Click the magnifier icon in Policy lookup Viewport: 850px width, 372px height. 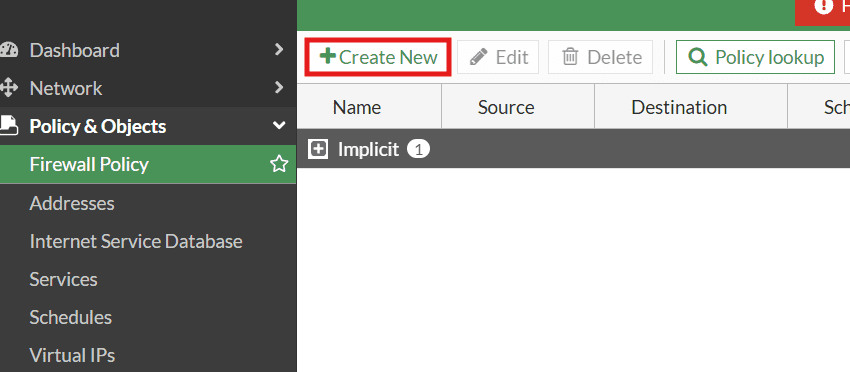[x=698, y=57]
